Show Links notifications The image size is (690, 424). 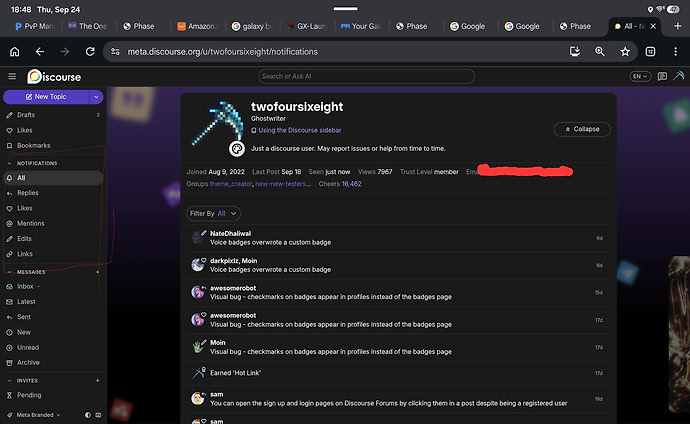pyautogui.click(x=53, y=254)
